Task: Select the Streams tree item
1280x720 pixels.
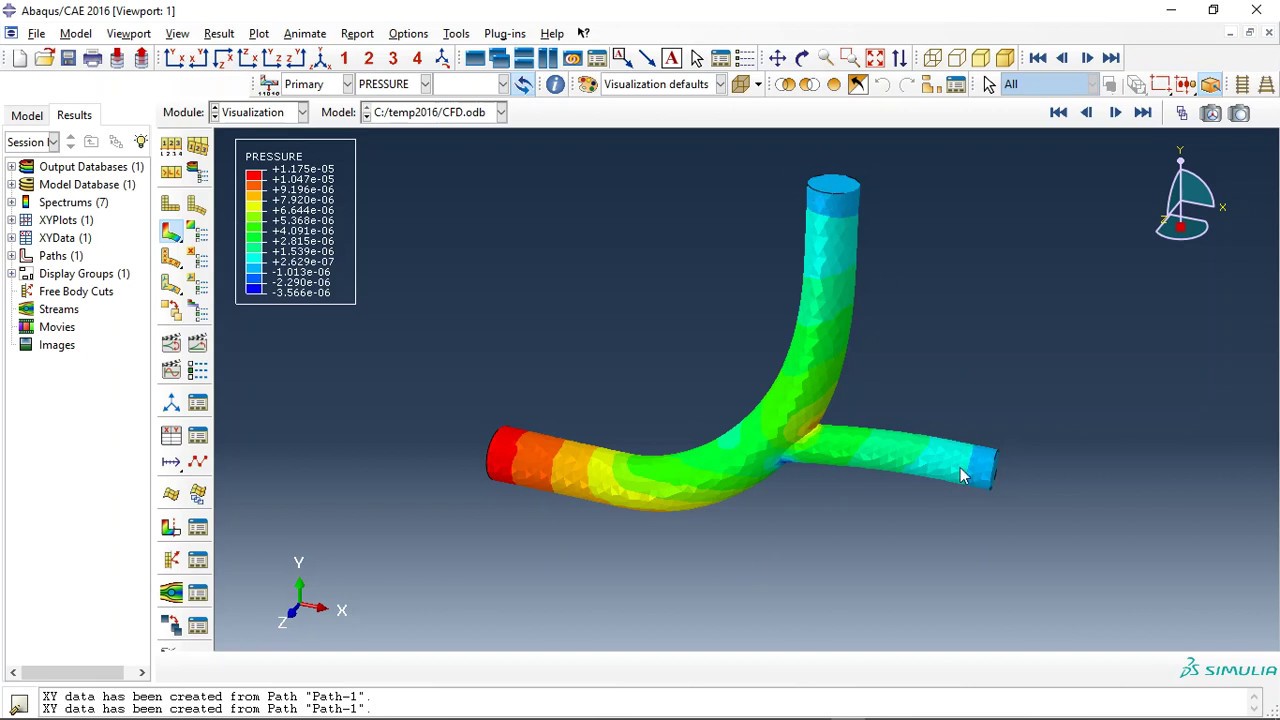Action: click(58, 309)
